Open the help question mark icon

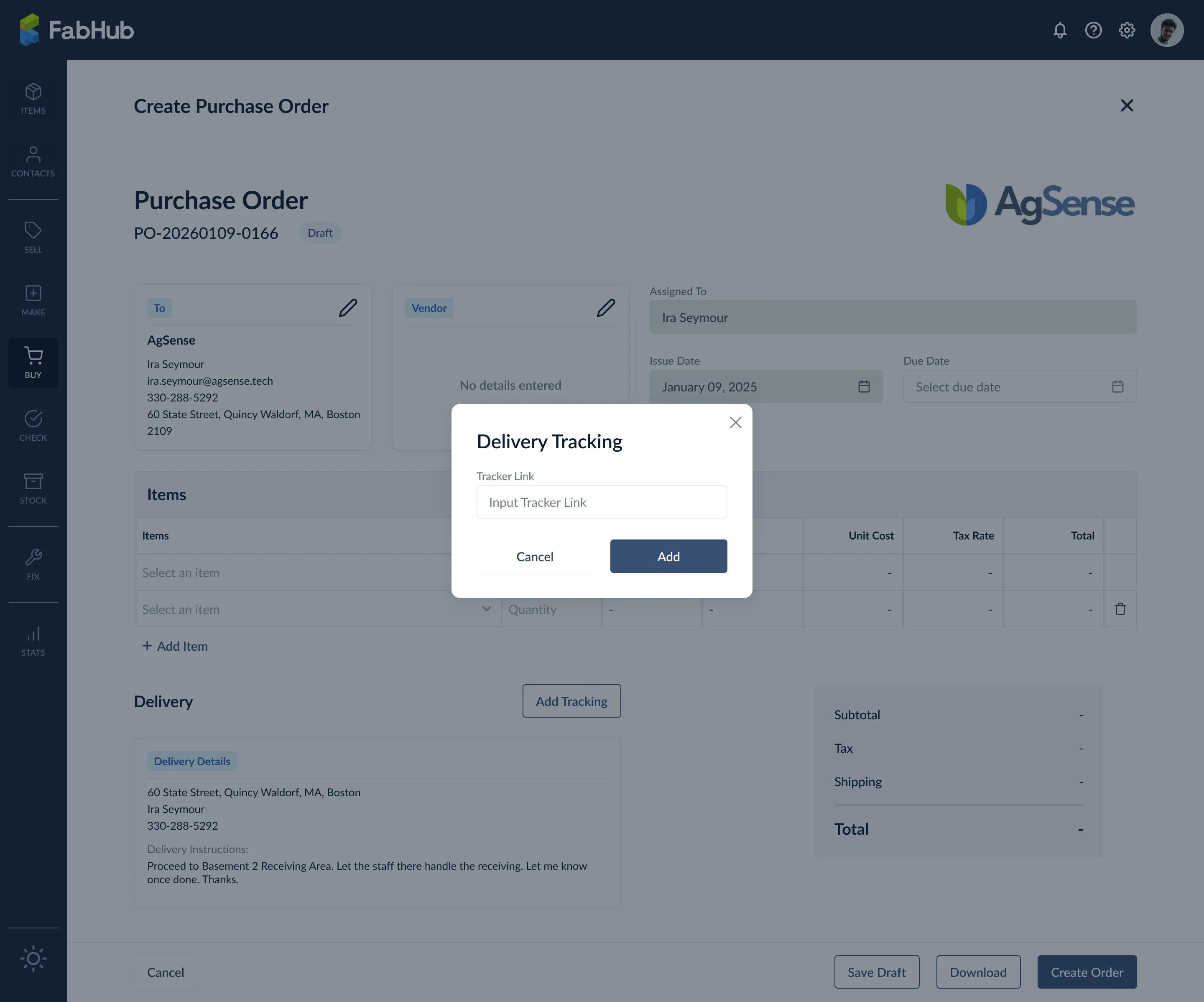click(x=1093, y=30)
